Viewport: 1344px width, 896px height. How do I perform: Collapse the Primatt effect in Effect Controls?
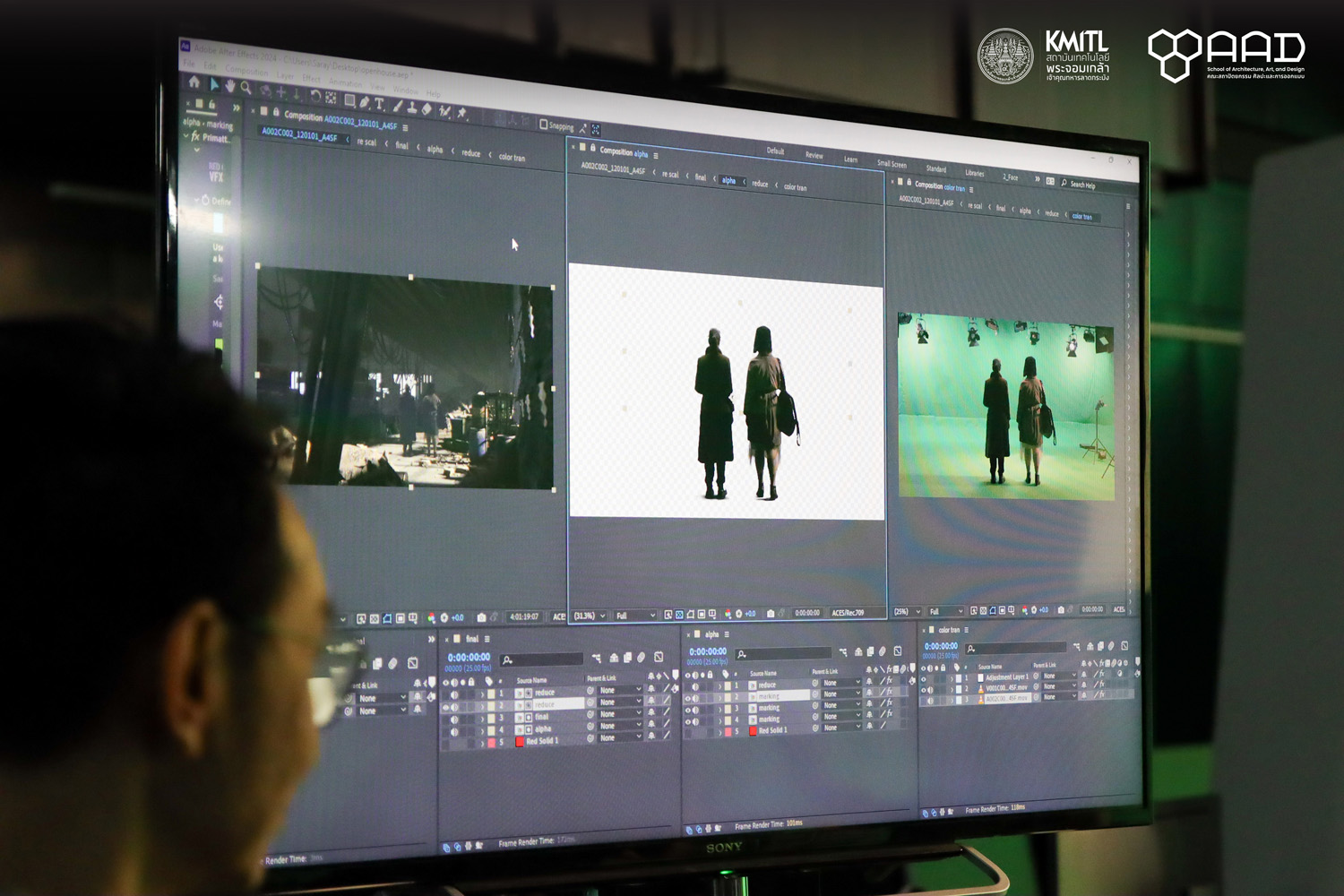(x=185, y=135)
